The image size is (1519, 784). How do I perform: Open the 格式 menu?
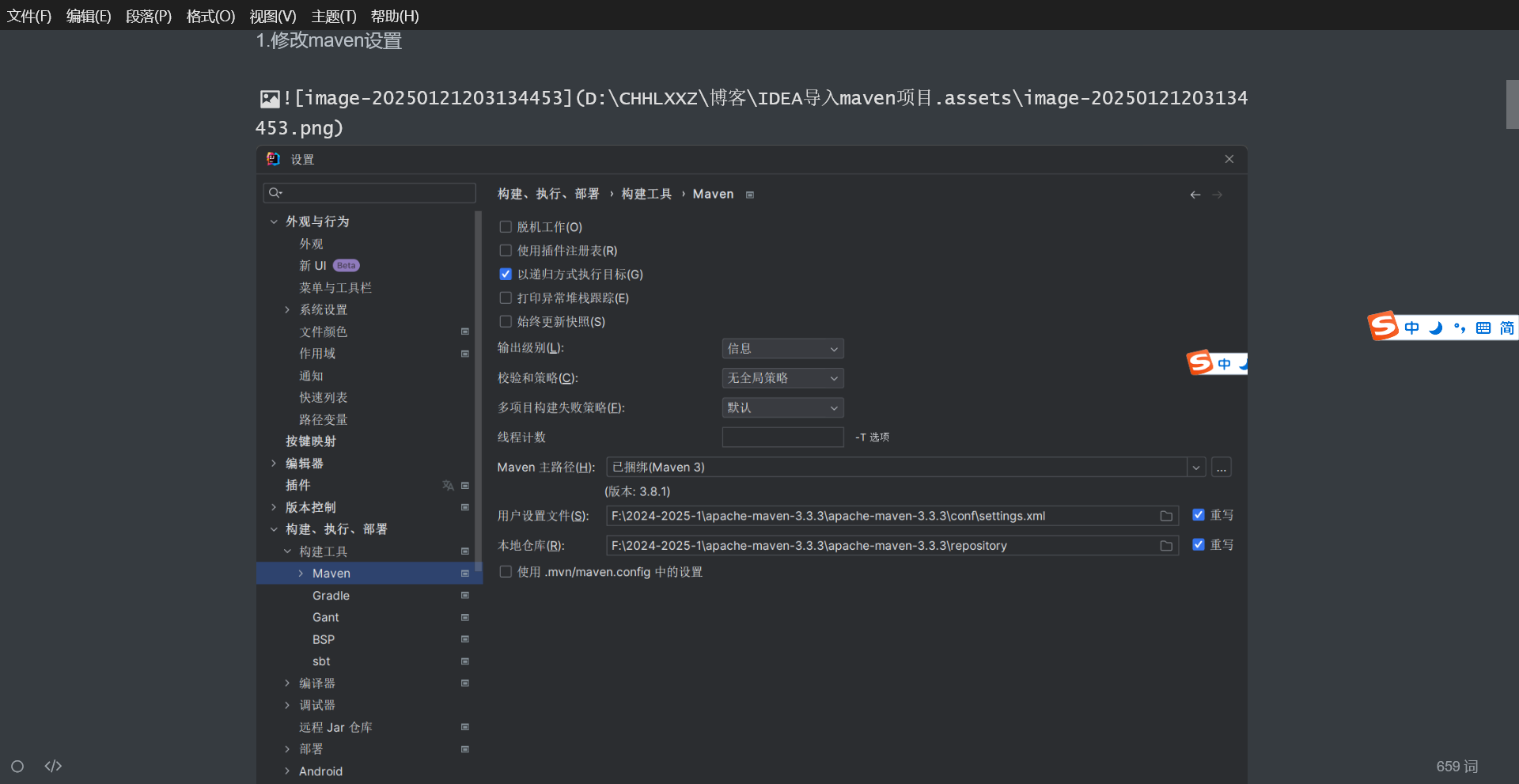tap(210, 15)
